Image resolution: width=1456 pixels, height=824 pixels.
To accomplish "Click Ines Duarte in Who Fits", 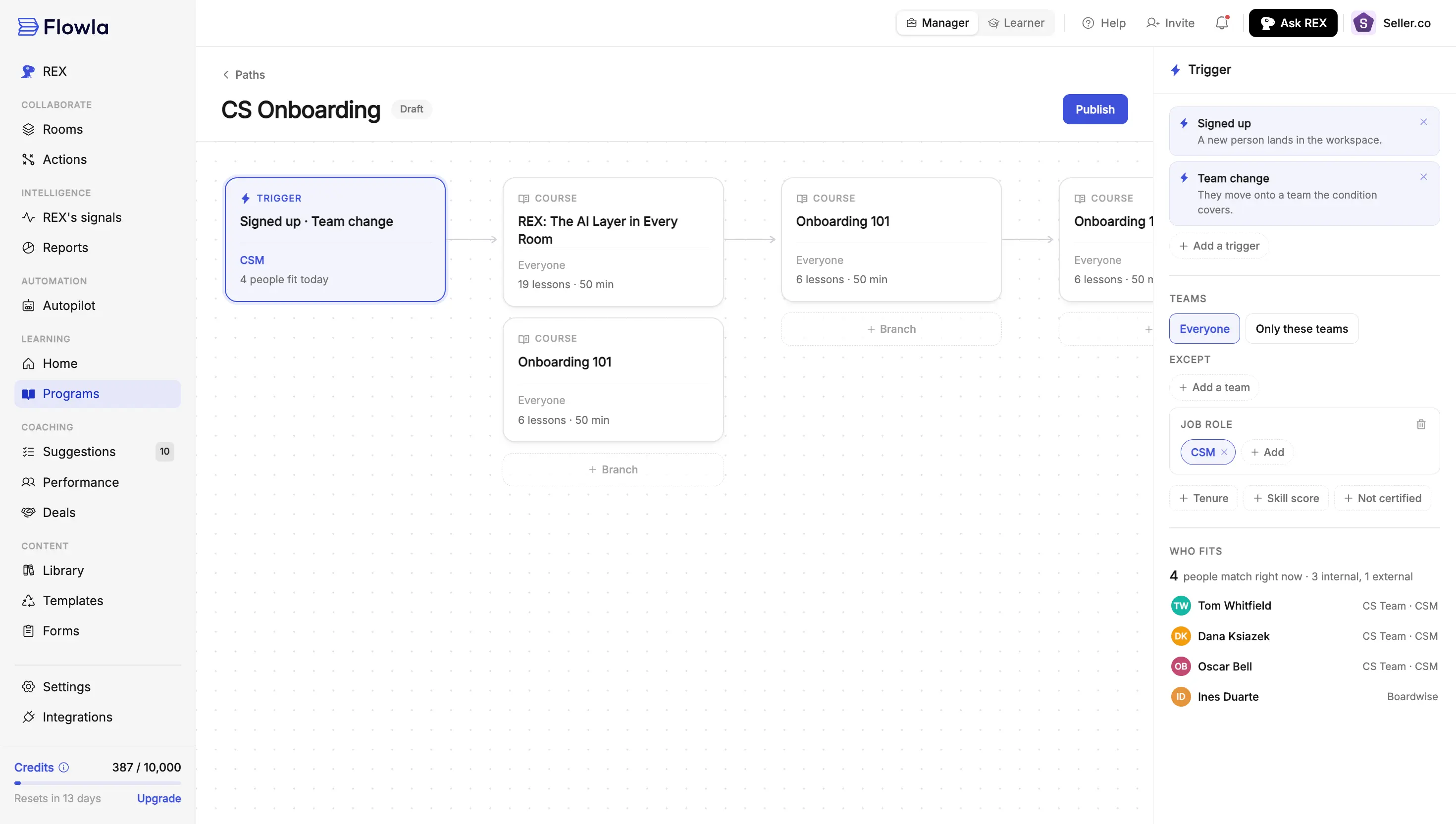I will point(1228,697).
